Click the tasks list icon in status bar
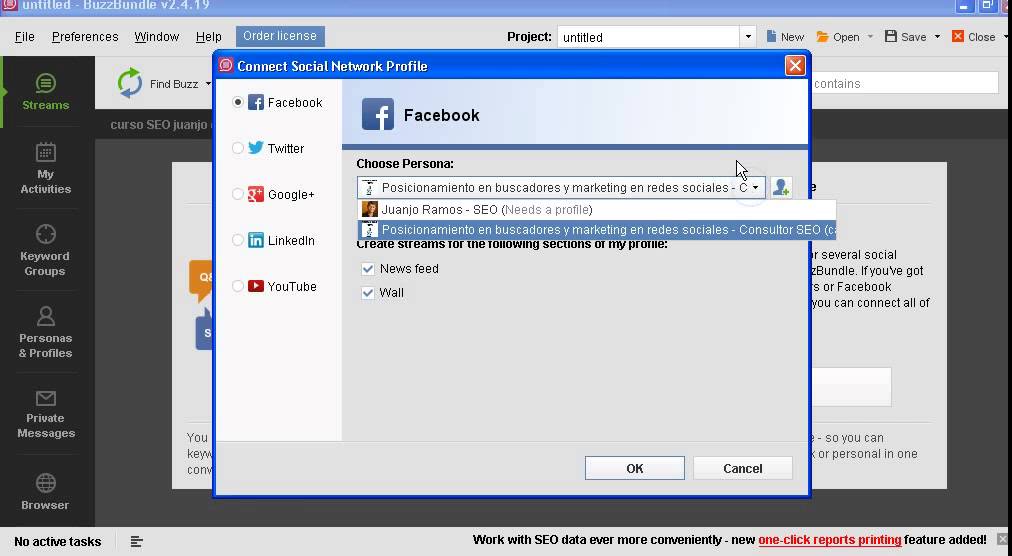This screenshot has width=1012, height=556. coord(136,541)
